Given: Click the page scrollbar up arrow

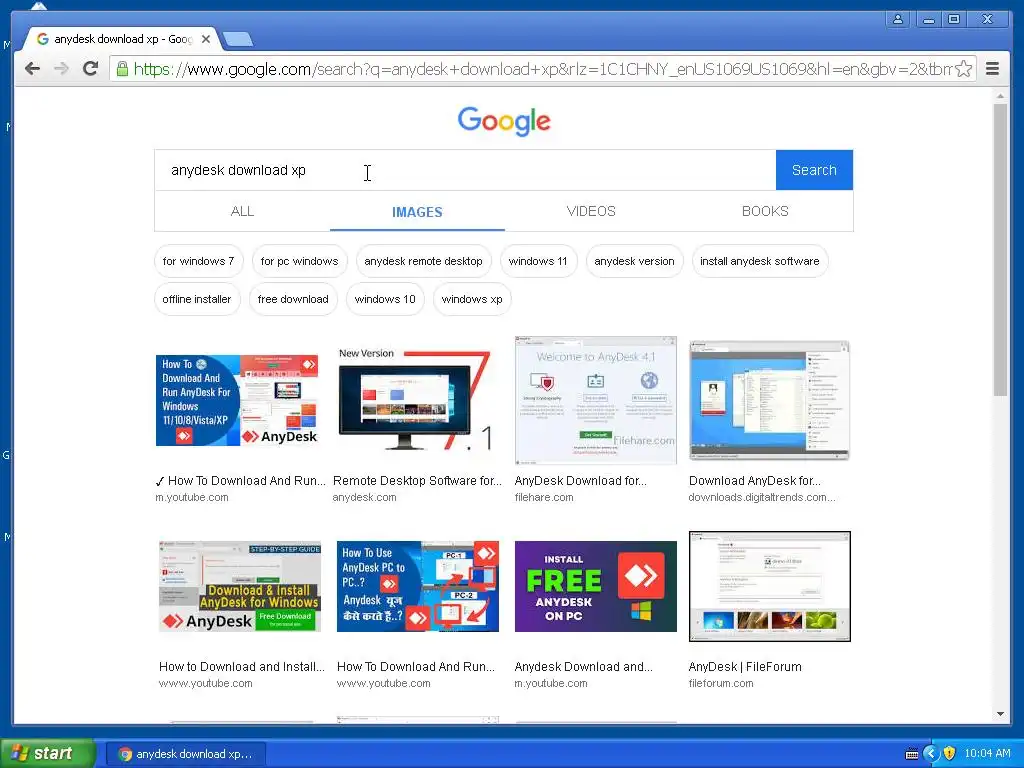Looking at the screenshot, I should point(1000,96).
